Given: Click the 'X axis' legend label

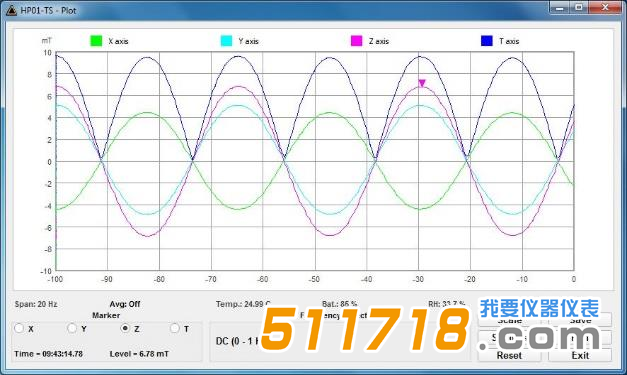Looking at the screenshot, I should click(x=118, y=41).
